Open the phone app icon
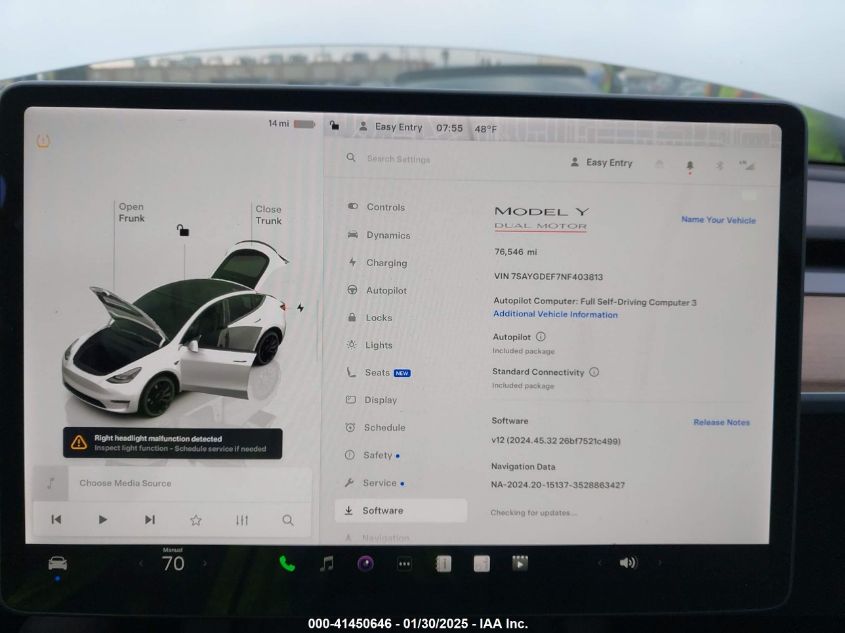Screen dimensions: 845x633 (x=287, y=563)
